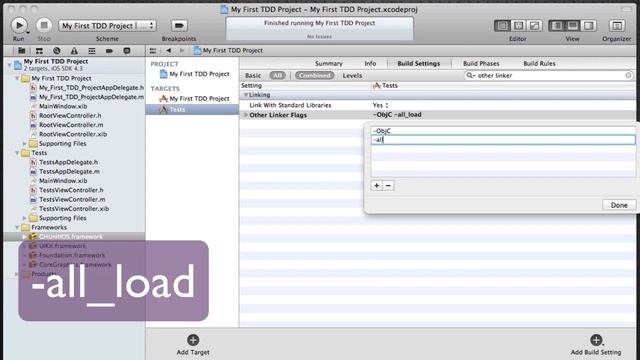Go back in editor history

[x=169, y=51]
